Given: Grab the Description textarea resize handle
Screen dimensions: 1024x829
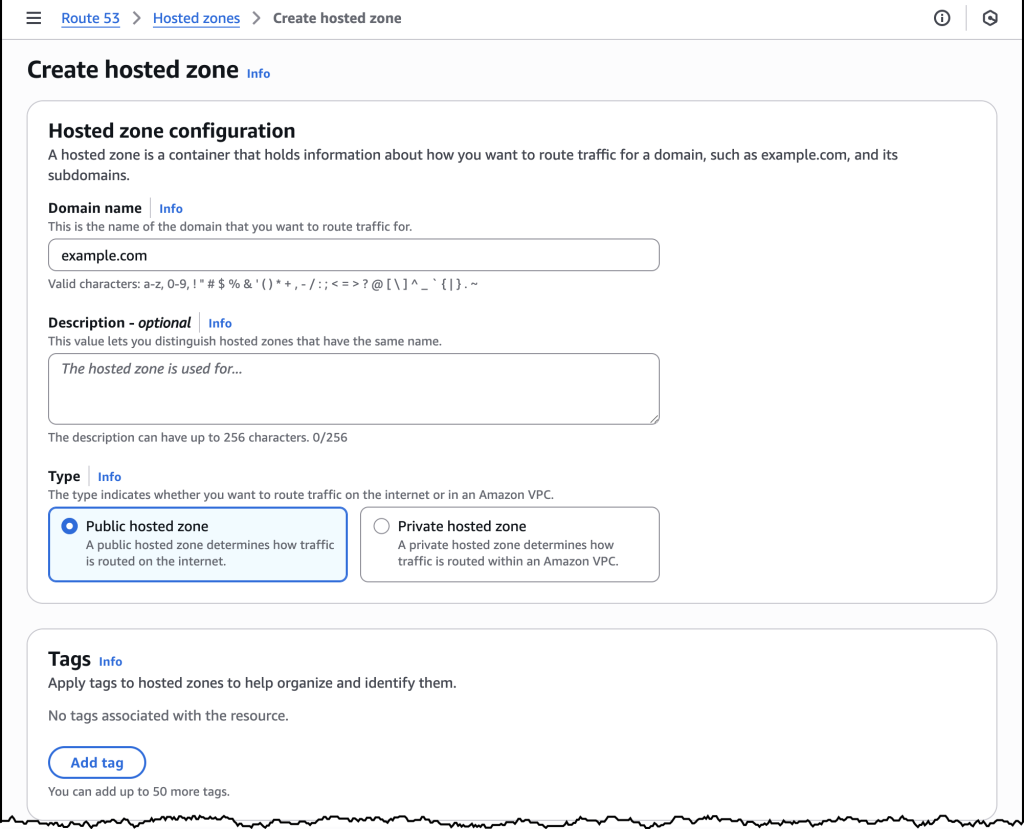Looking at the screenshot, I should click(x=654, y=418).
